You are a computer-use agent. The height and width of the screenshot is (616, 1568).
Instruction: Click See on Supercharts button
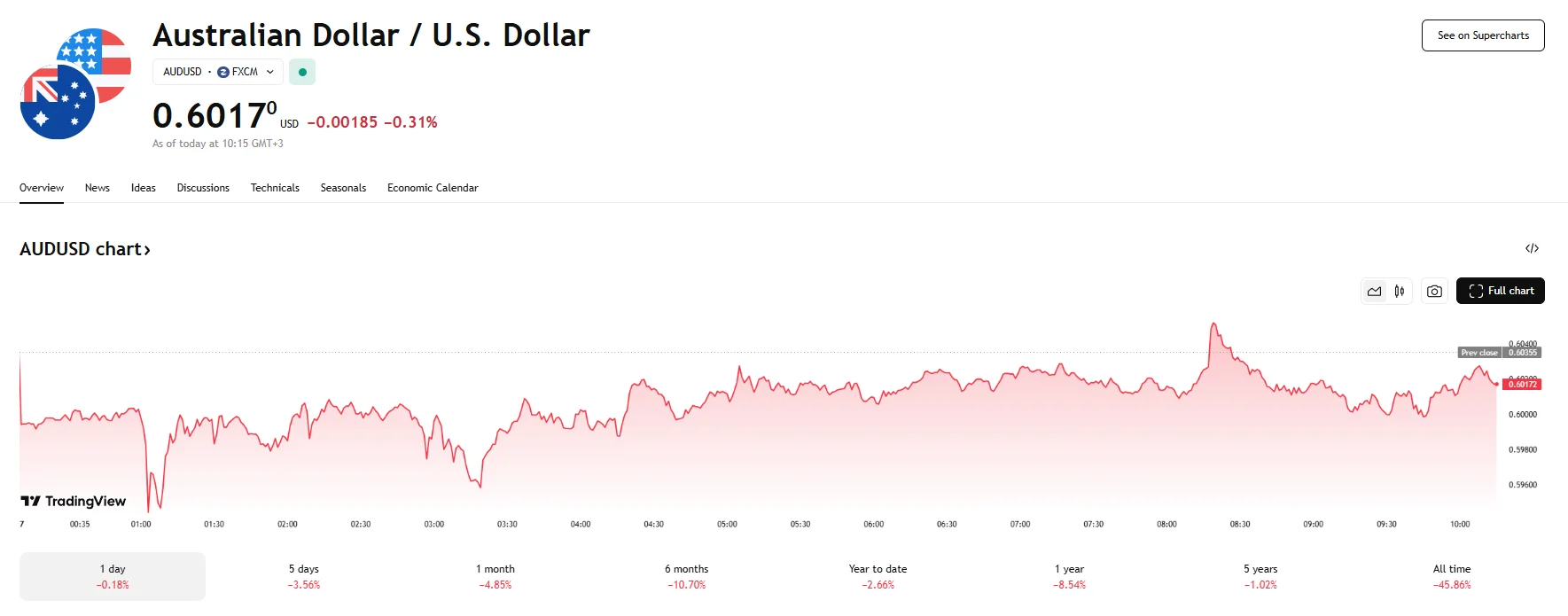click(1482, 35)
